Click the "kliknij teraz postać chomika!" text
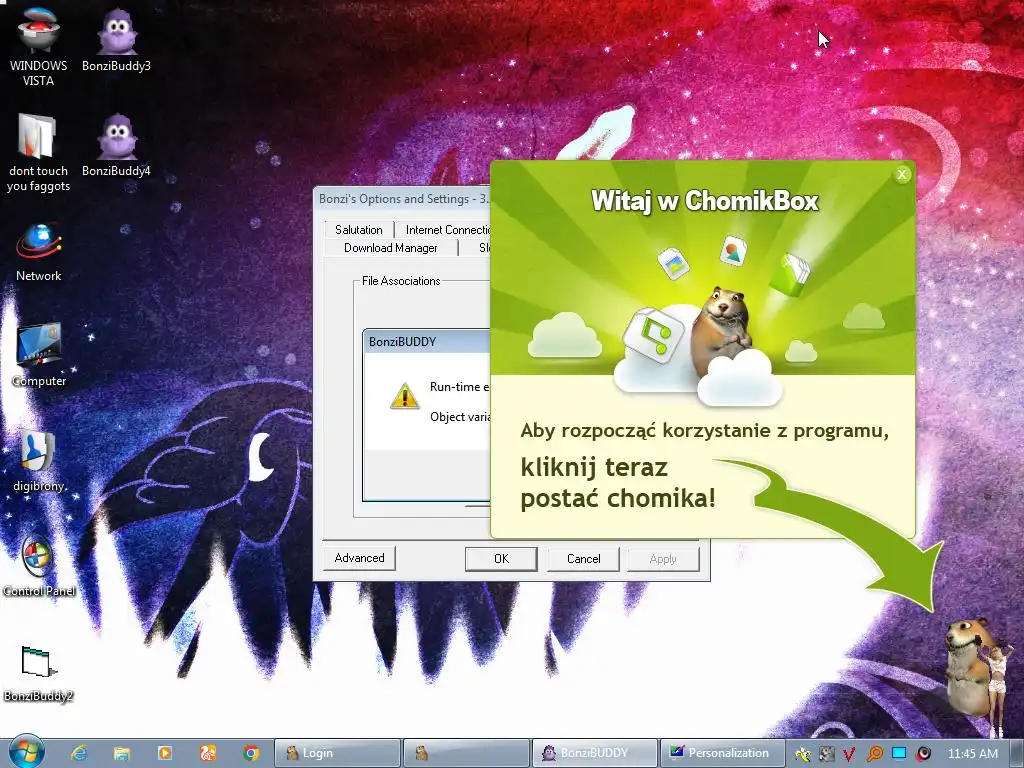Viewport: 1024px width, 768px height. (x=618, y=483)
